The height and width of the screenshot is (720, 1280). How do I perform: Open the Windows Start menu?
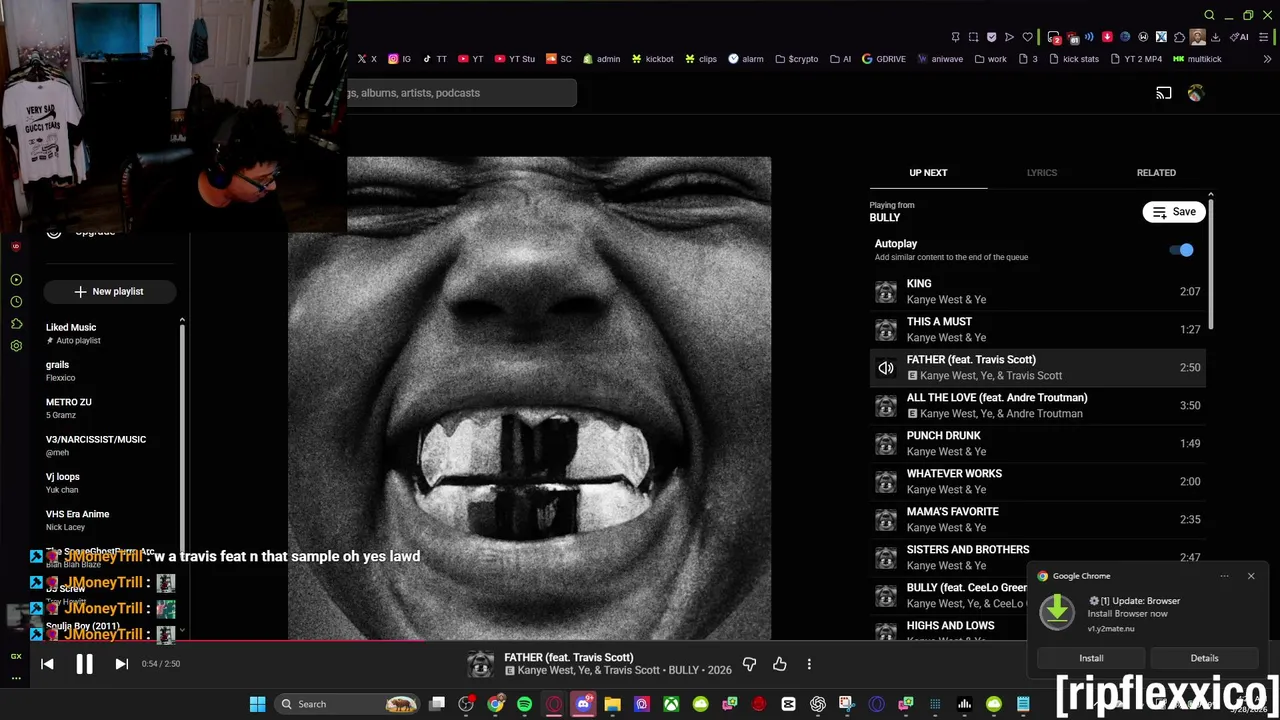[257, 704]
